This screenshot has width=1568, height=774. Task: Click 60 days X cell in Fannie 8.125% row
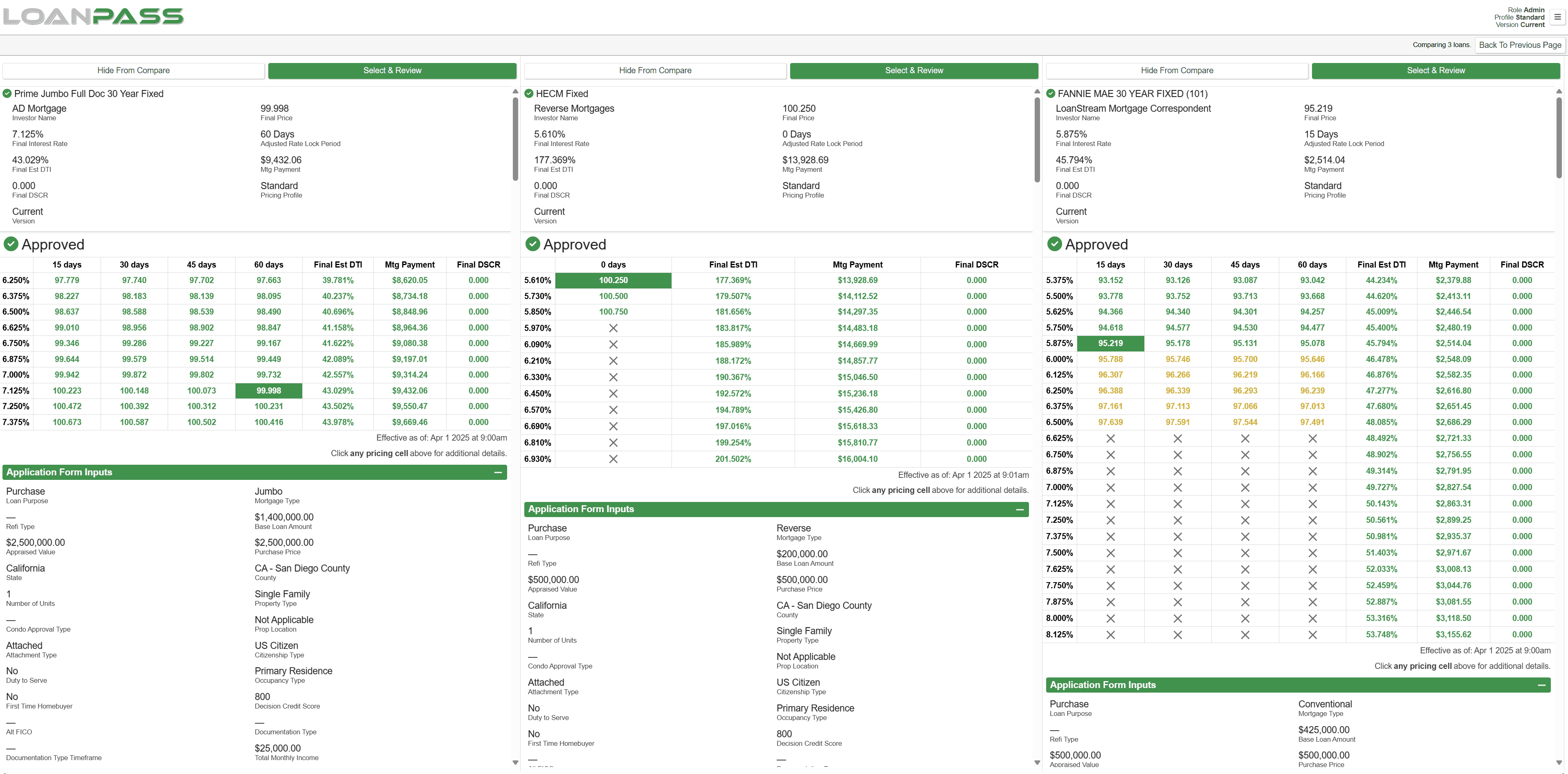1312,634
